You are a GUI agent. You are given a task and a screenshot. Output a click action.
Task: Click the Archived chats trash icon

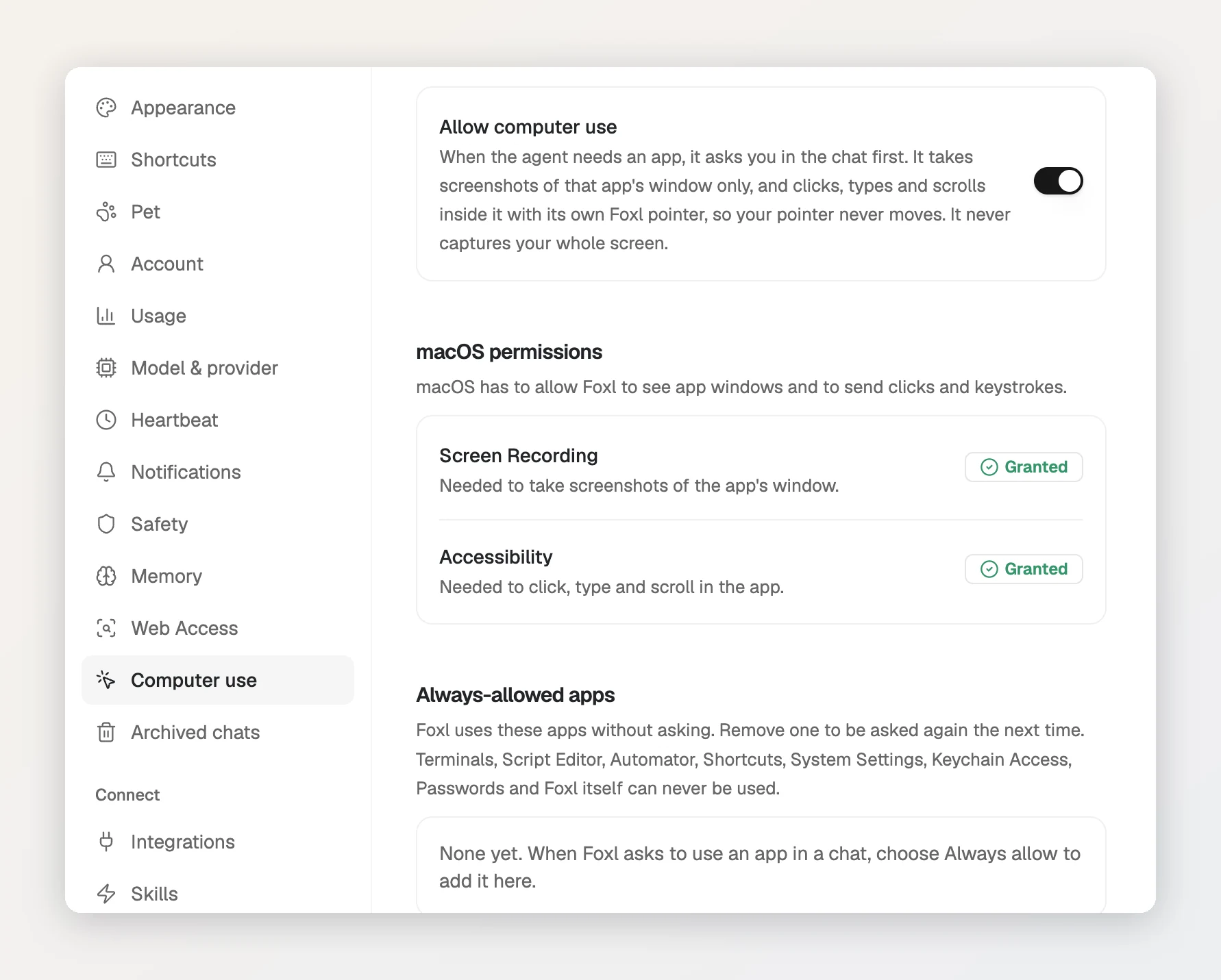tap(106, 732)
